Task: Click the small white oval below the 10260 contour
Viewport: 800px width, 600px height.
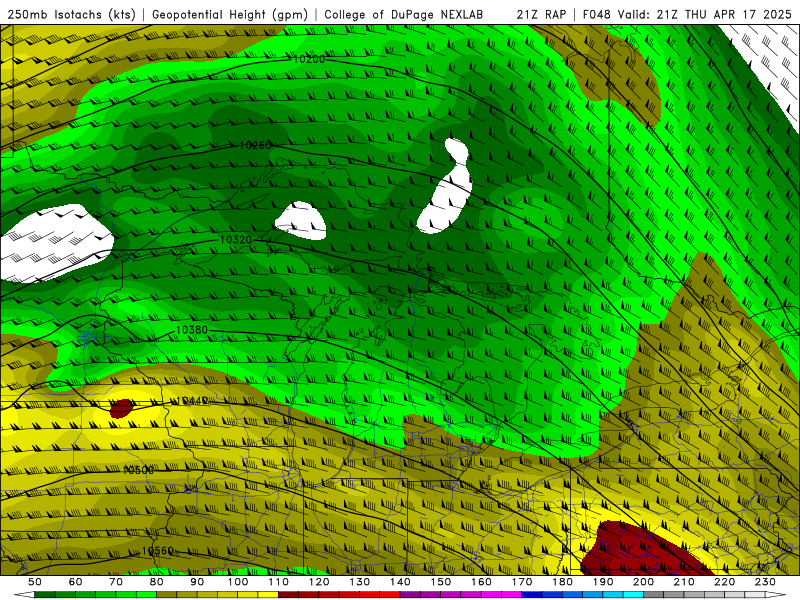Action: (301, 221)
